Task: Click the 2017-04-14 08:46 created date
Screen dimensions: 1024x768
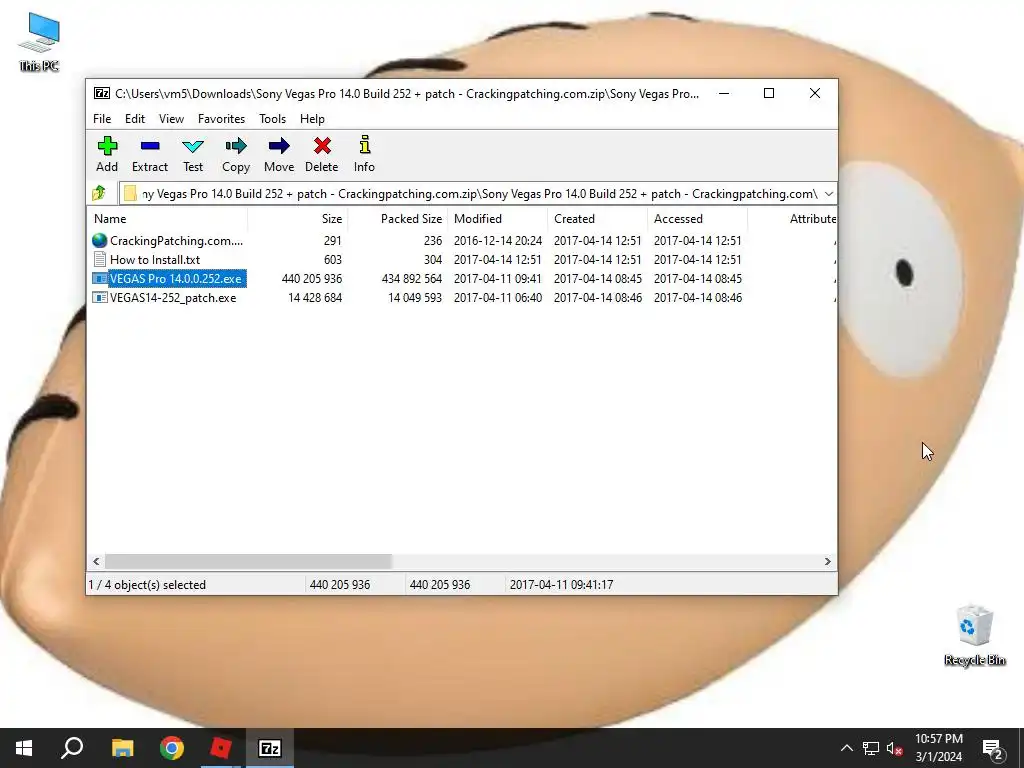Action: [598, 297]
